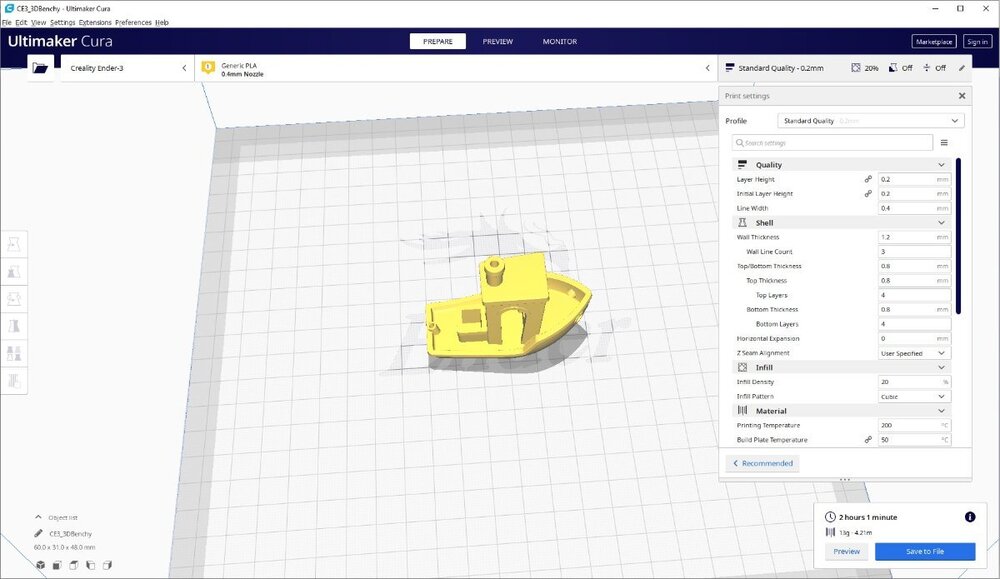Click the pencil icon next to CE3_3DBenchy
The width and height of the screenshot is (1000, 579).
coord(38,533)
